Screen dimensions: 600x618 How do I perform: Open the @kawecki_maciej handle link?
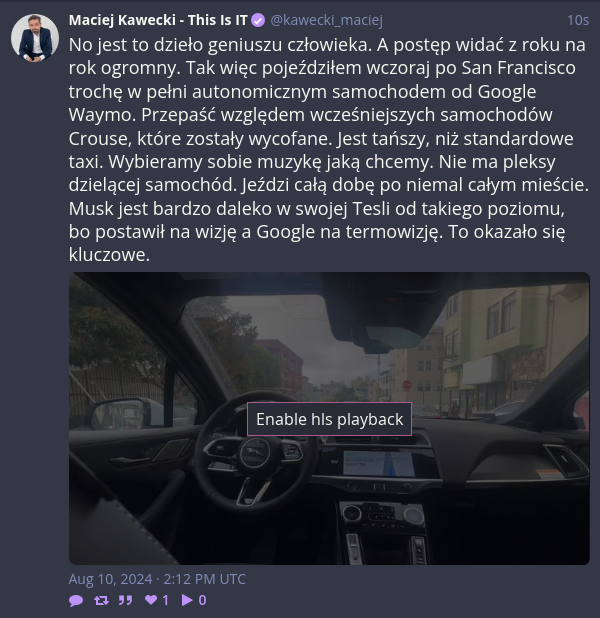pos(326,20)
